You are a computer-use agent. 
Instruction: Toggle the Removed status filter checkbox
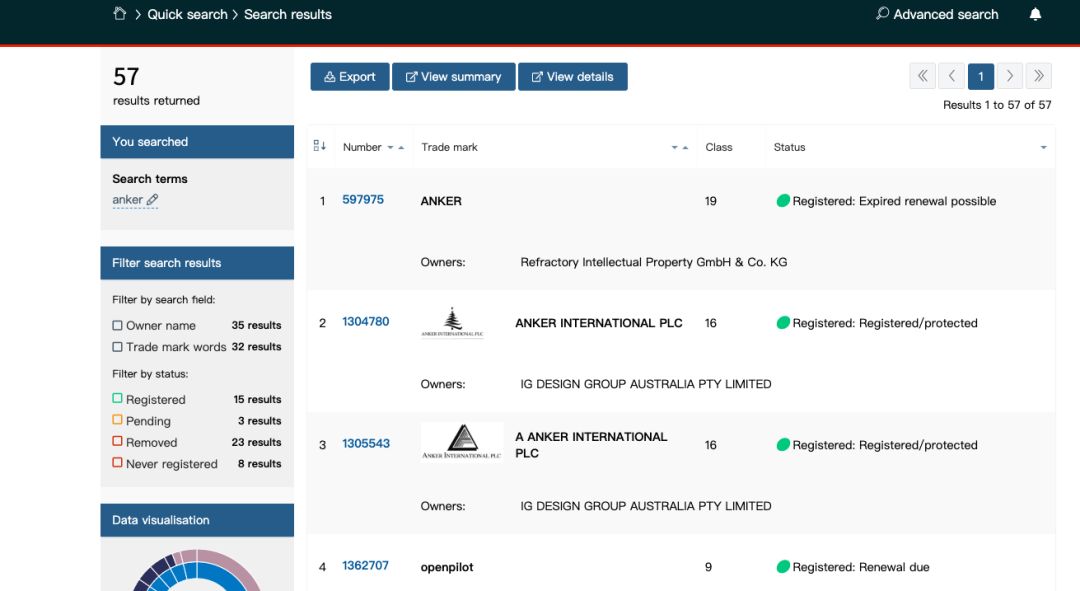(118, 443)
